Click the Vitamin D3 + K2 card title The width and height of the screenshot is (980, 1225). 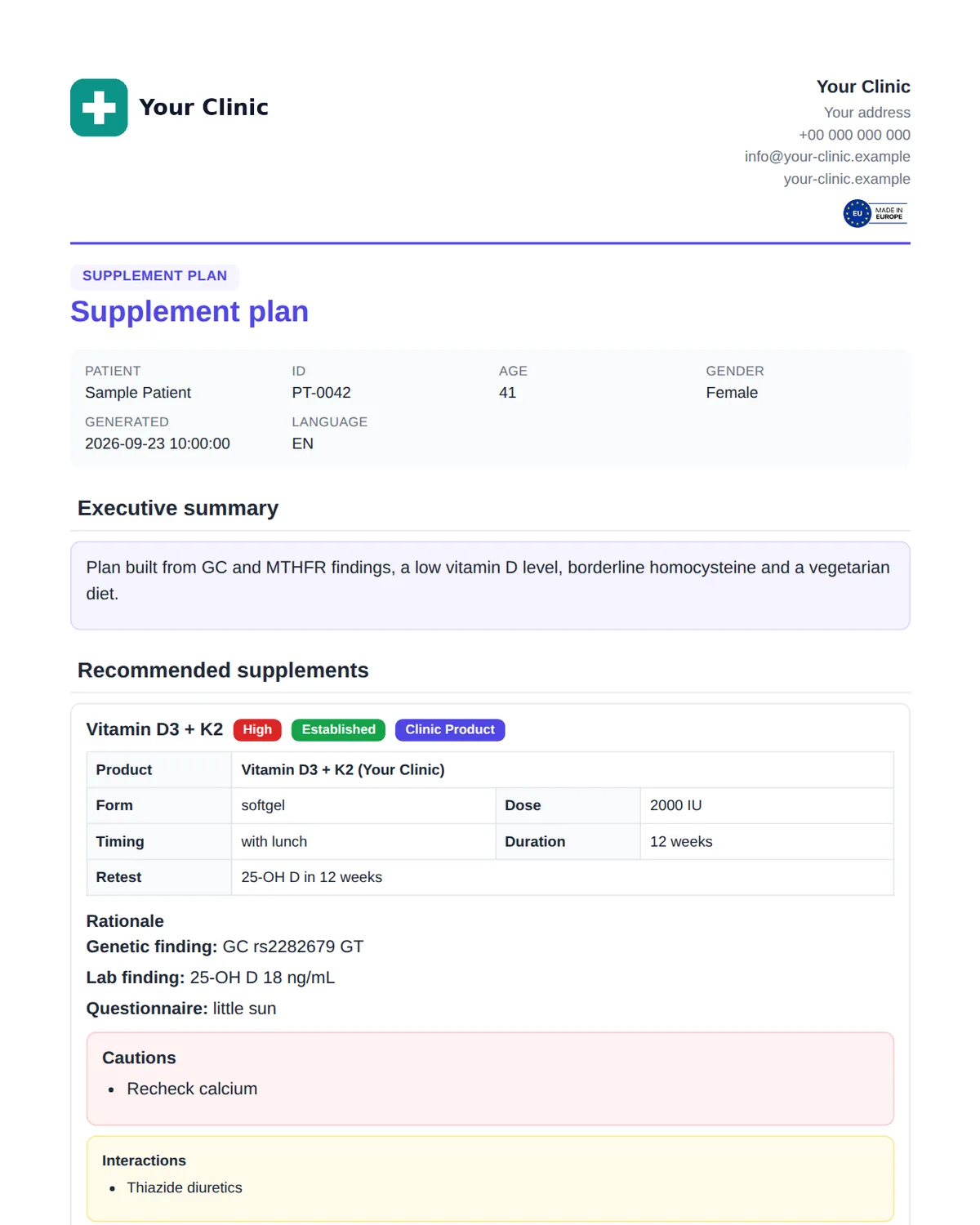(154, 729)
